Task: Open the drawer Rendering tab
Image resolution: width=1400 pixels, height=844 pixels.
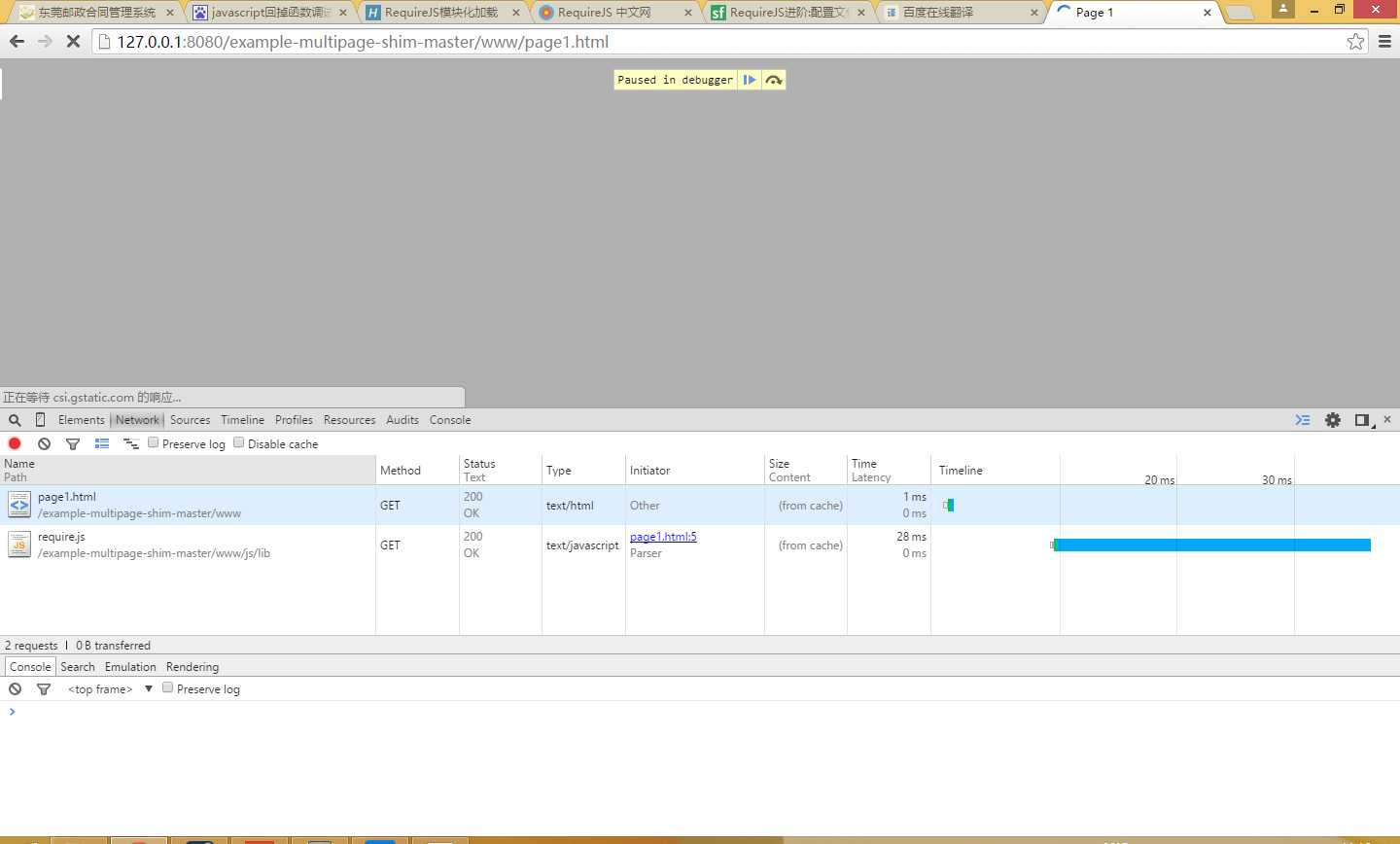Action: tap(192, 667)
